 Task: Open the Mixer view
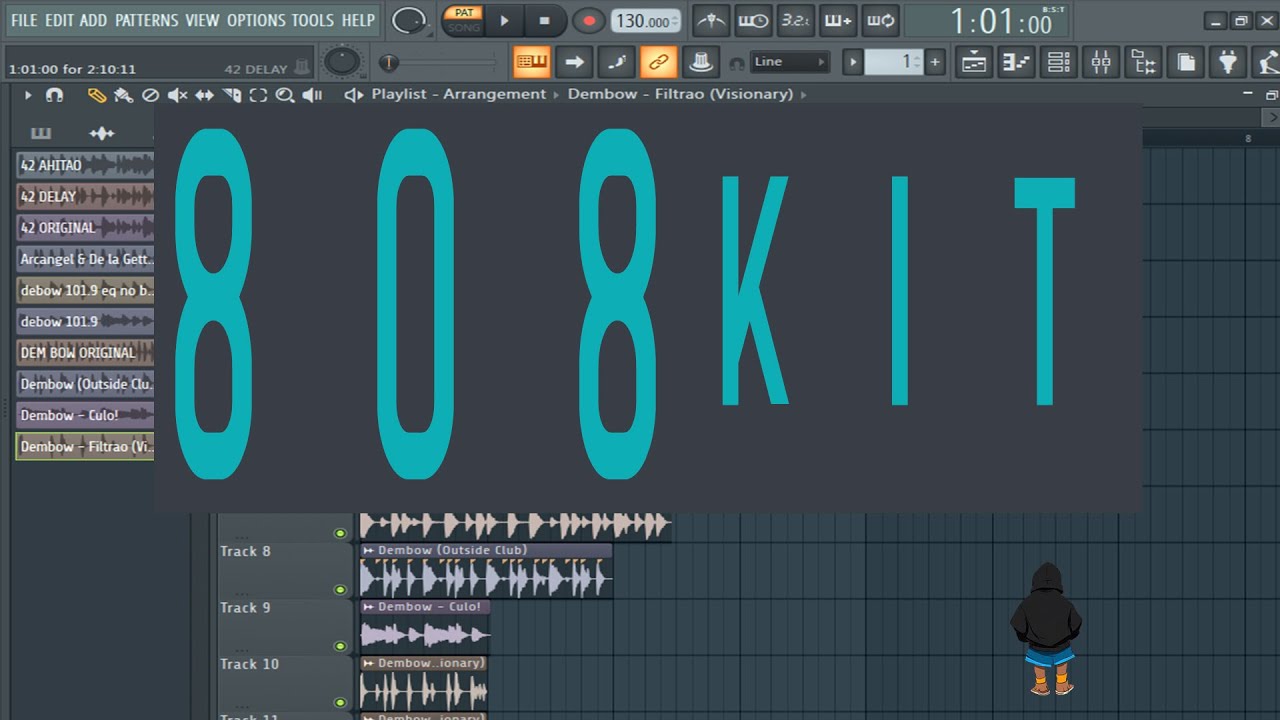pyautogui.click(x=1101, y=62)
